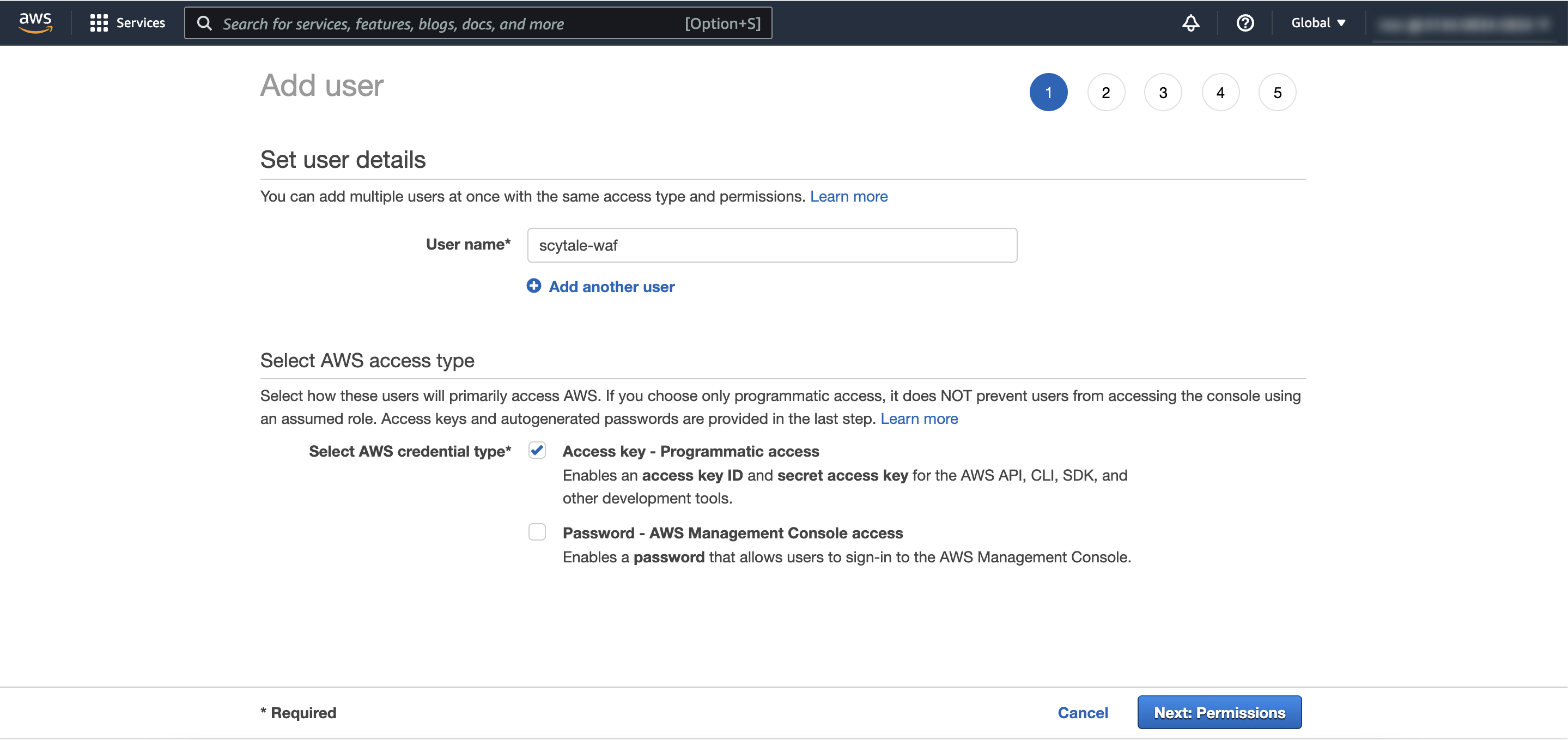The height and width of the screenshot is (740, 1568).
Task: Go to wizard step 1
Action: (x=1048, y=93)
